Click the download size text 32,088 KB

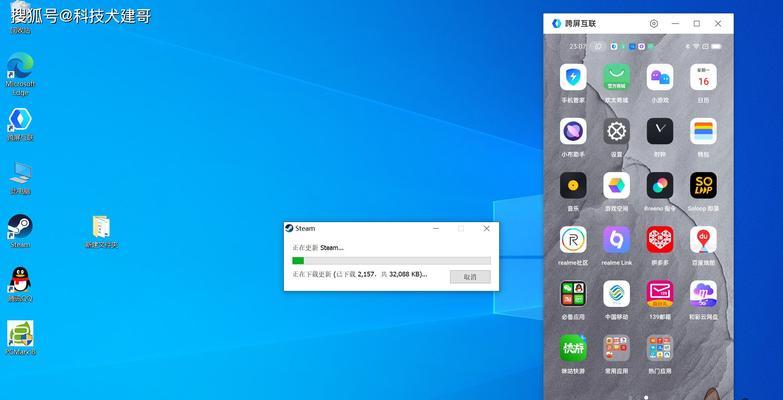pos(405,274)
